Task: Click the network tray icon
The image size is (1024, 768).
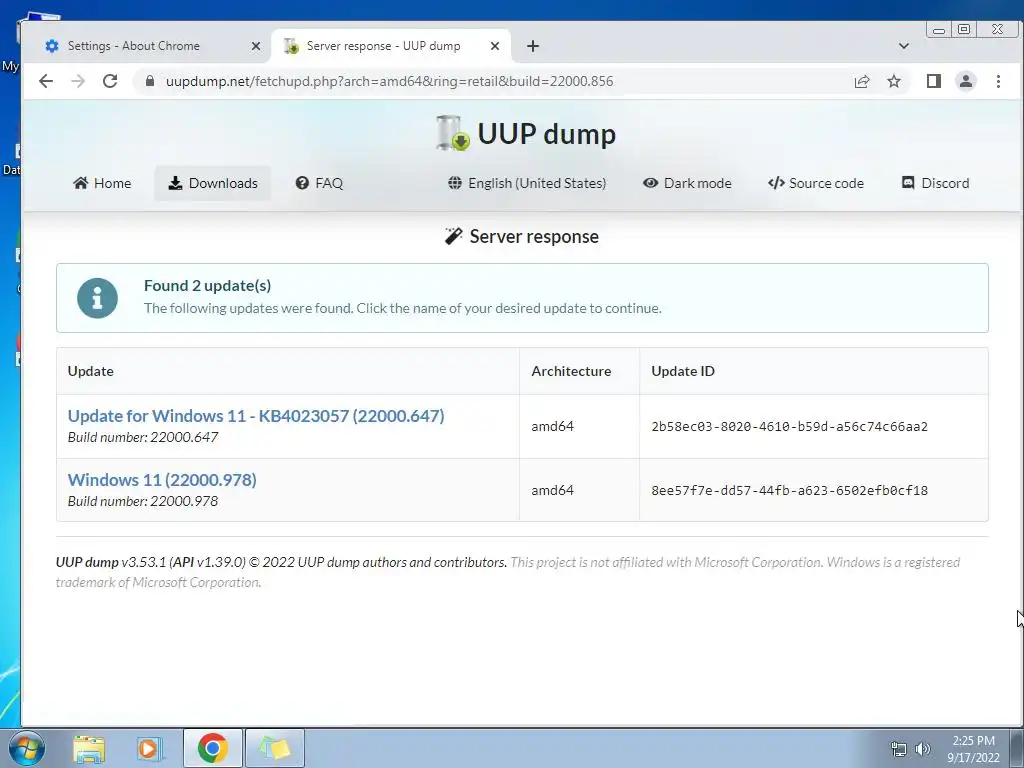Action: 899,749
